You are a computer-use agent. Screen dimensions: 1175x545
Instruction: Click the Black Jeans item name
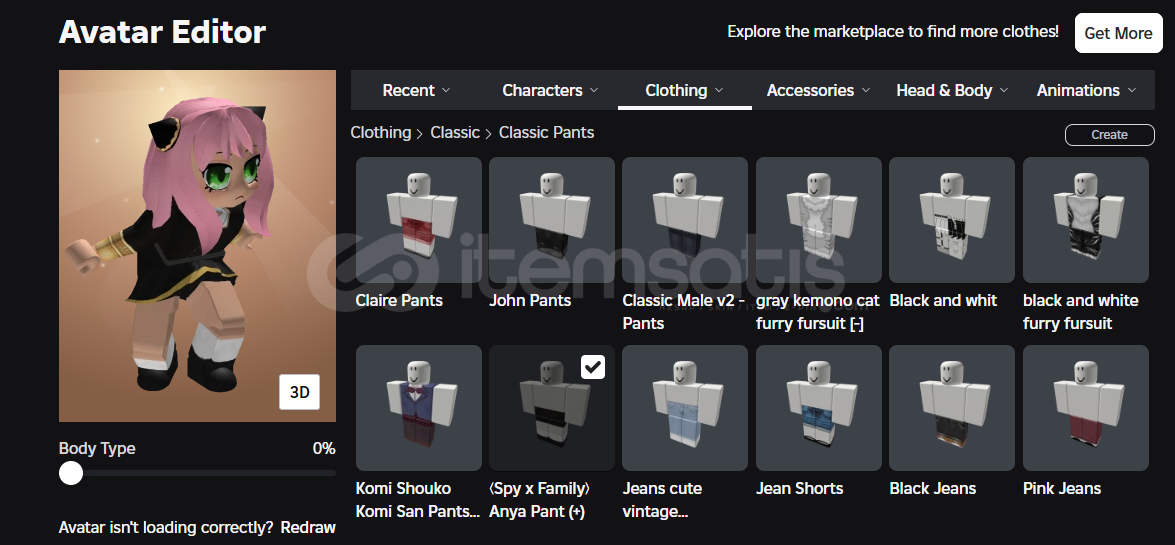click(x=933, y=489)
